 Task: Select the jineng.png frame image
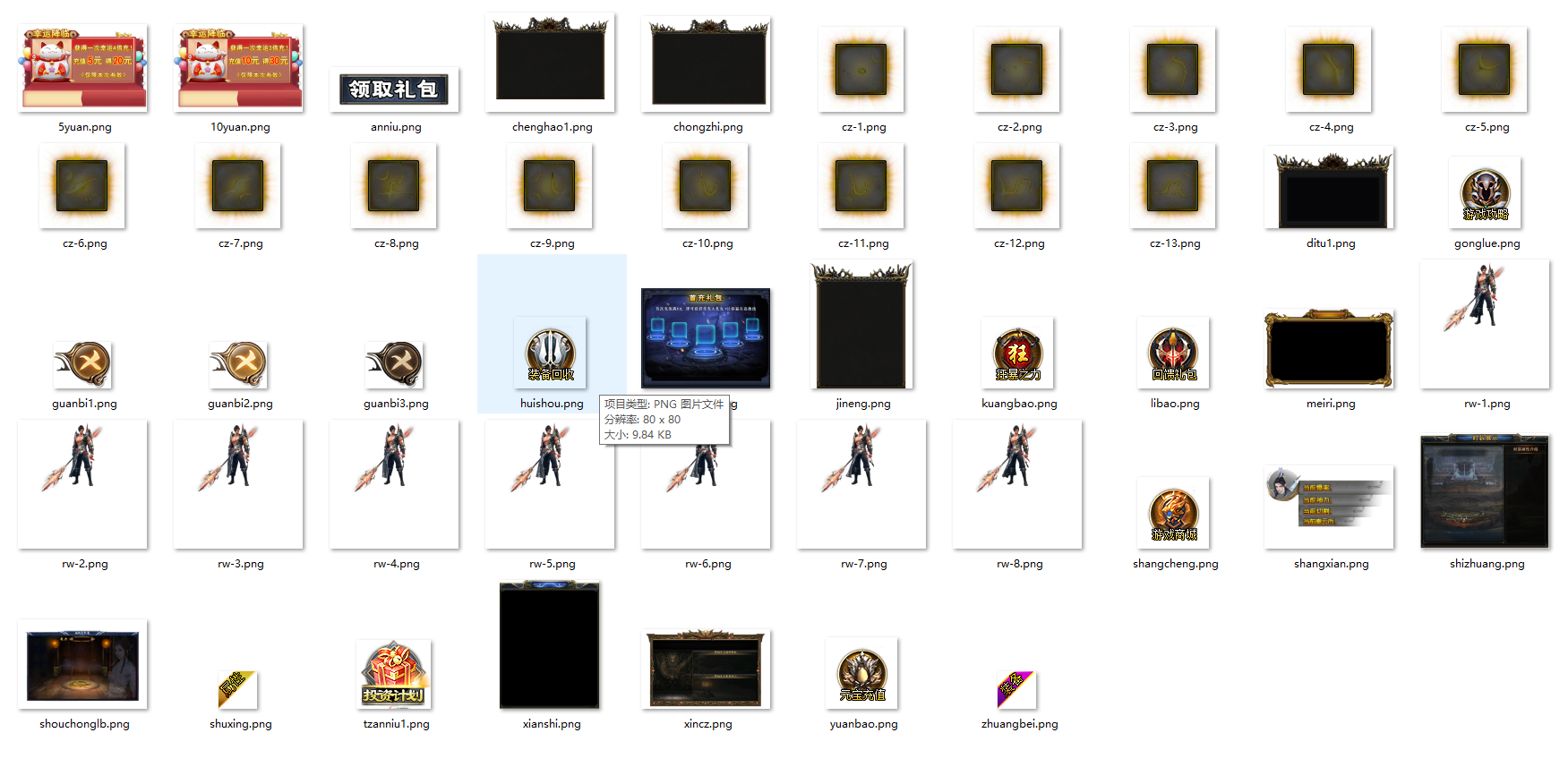pyautogui.click(x=861, y=325)
